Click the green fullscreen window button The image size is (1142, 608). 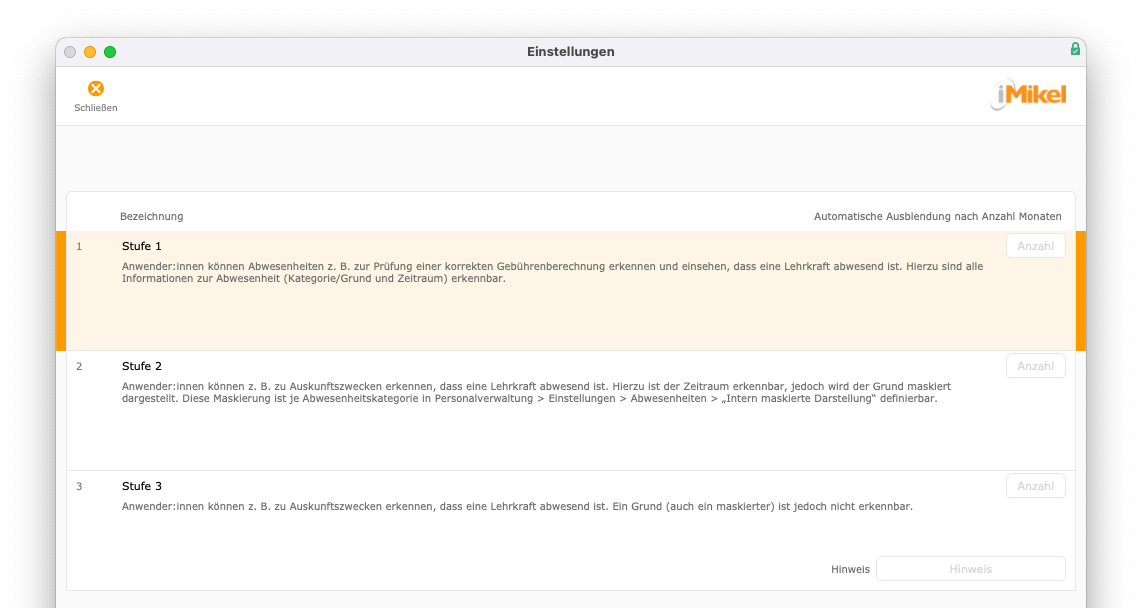click(x=110, y=52)
